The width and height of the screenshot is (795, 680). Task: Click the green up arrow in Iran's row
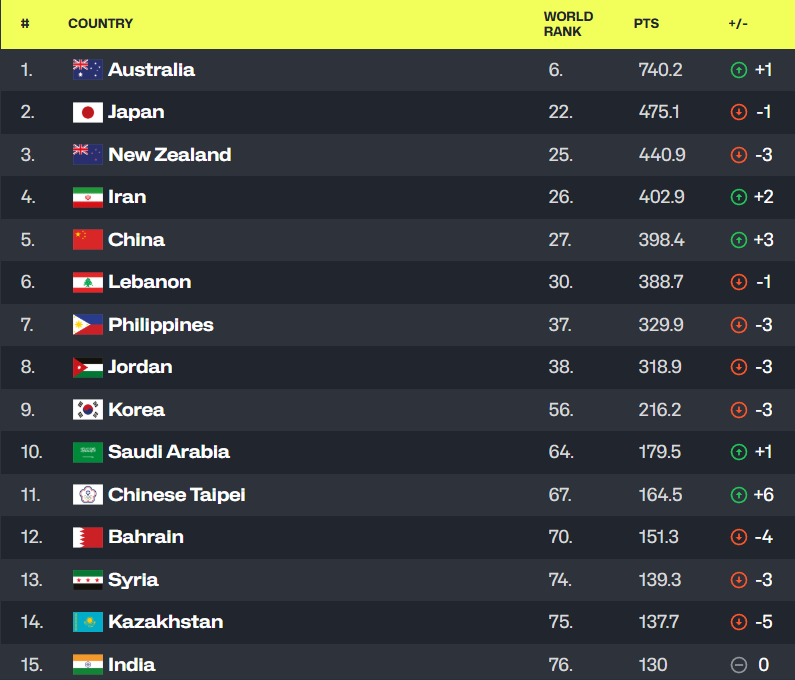click(x=739, y=197)
